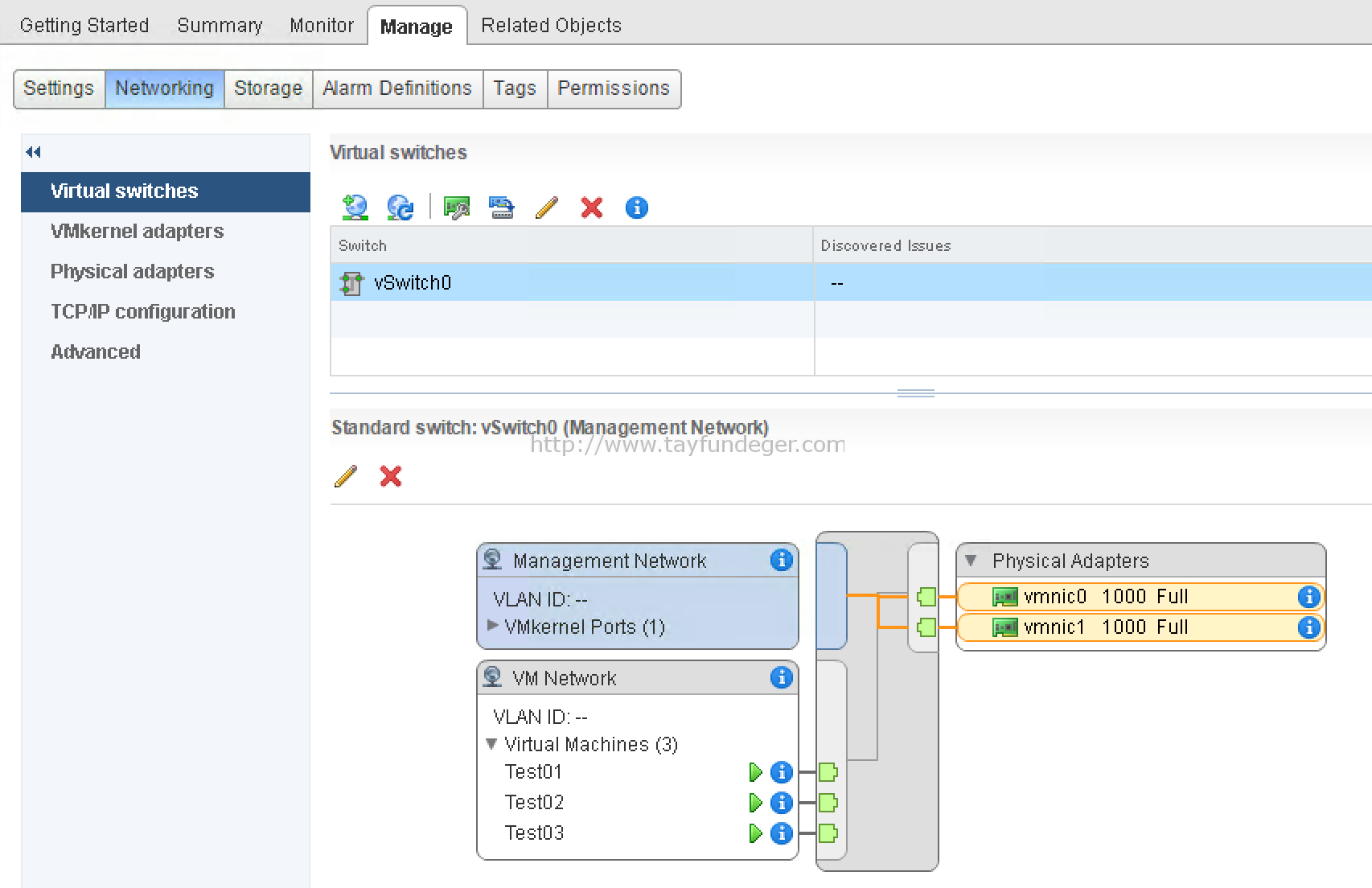Click green power-state icon for Test03
Image resolution: width=1372 pixels, height=888 pixels.
[755, 833]
